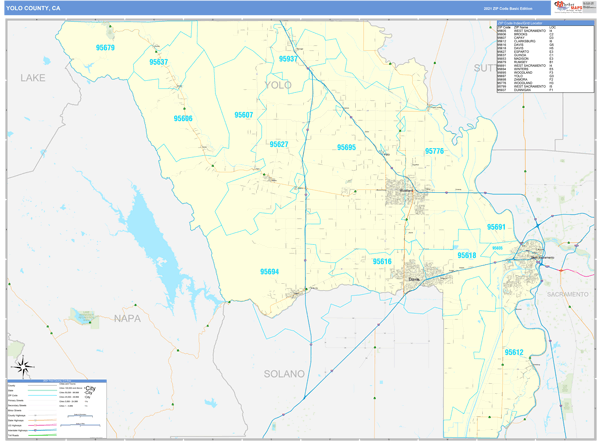Click the YOLO county label
The width and height of the screenshot is (600, 441).
pyautogui.click(x=278, y=85)
